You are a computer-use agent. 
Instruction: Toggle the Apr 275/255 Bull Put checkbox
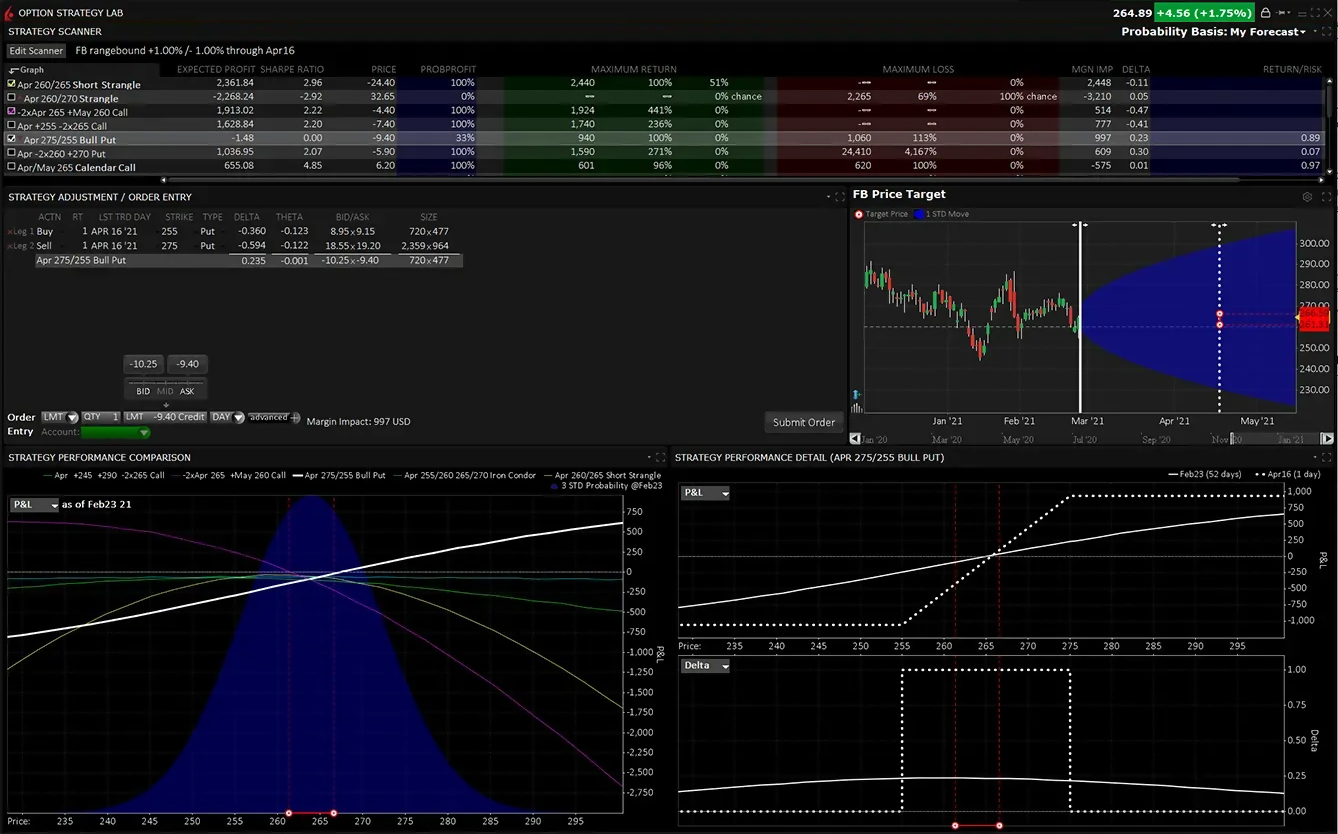point(12,140)
